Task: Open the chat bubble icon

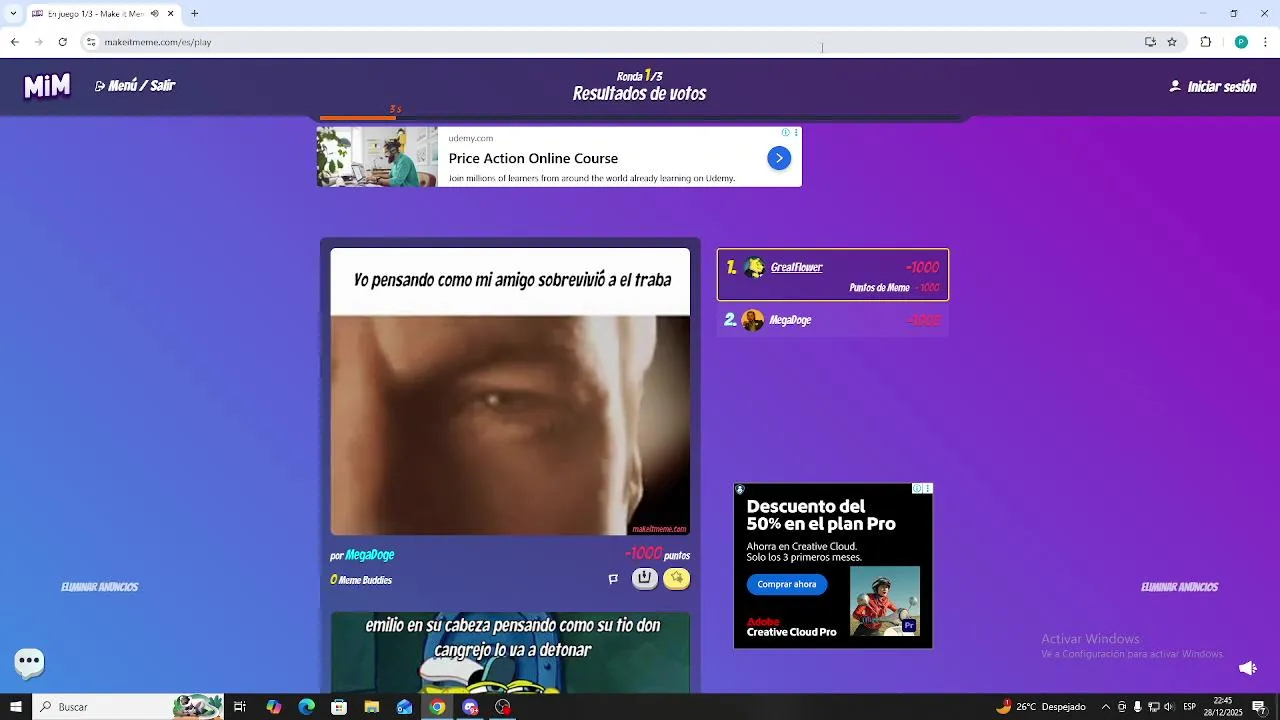Action: pyautogui.click(x=29, y=661)
